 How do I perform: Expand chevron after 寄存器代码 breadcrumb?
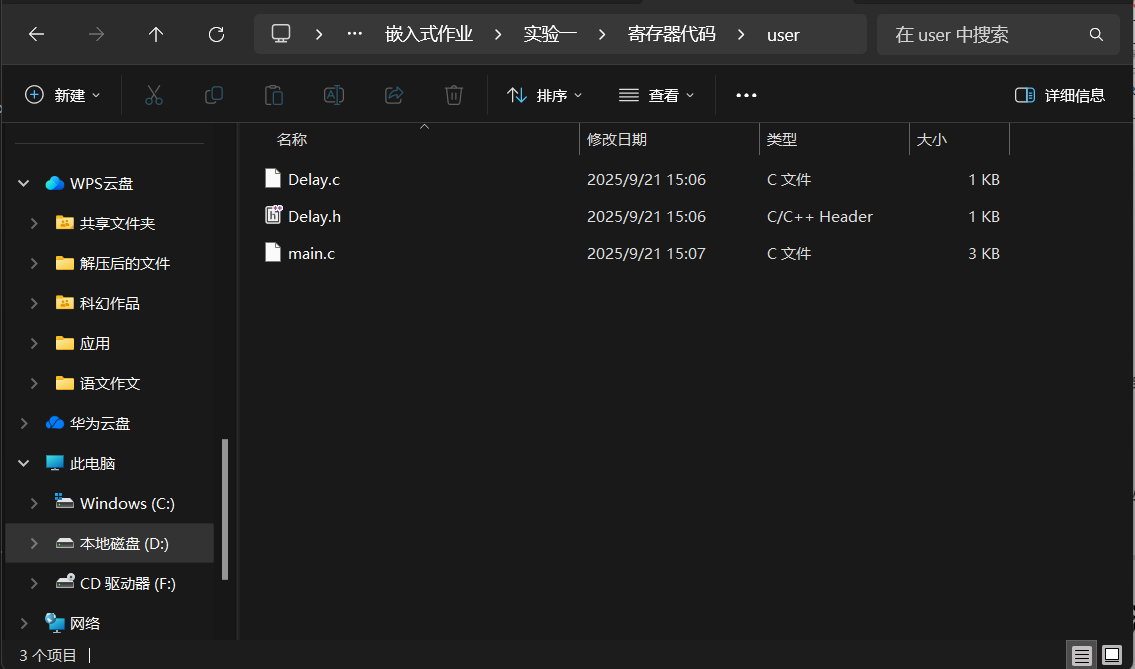tap(741, 34)
